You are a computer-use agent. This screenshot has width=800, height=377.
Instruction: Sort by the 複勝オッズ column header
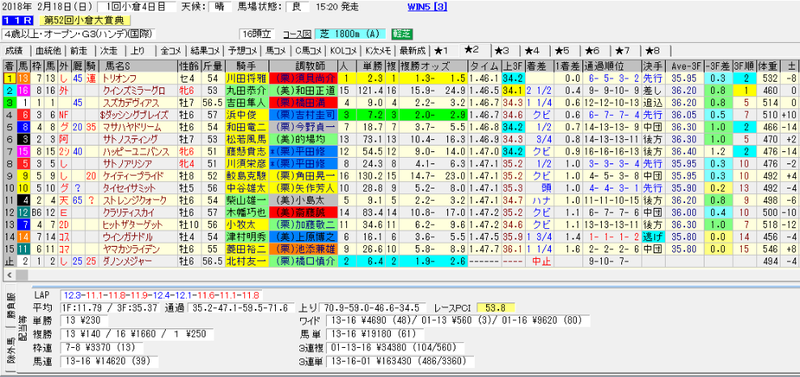point(433,66)
